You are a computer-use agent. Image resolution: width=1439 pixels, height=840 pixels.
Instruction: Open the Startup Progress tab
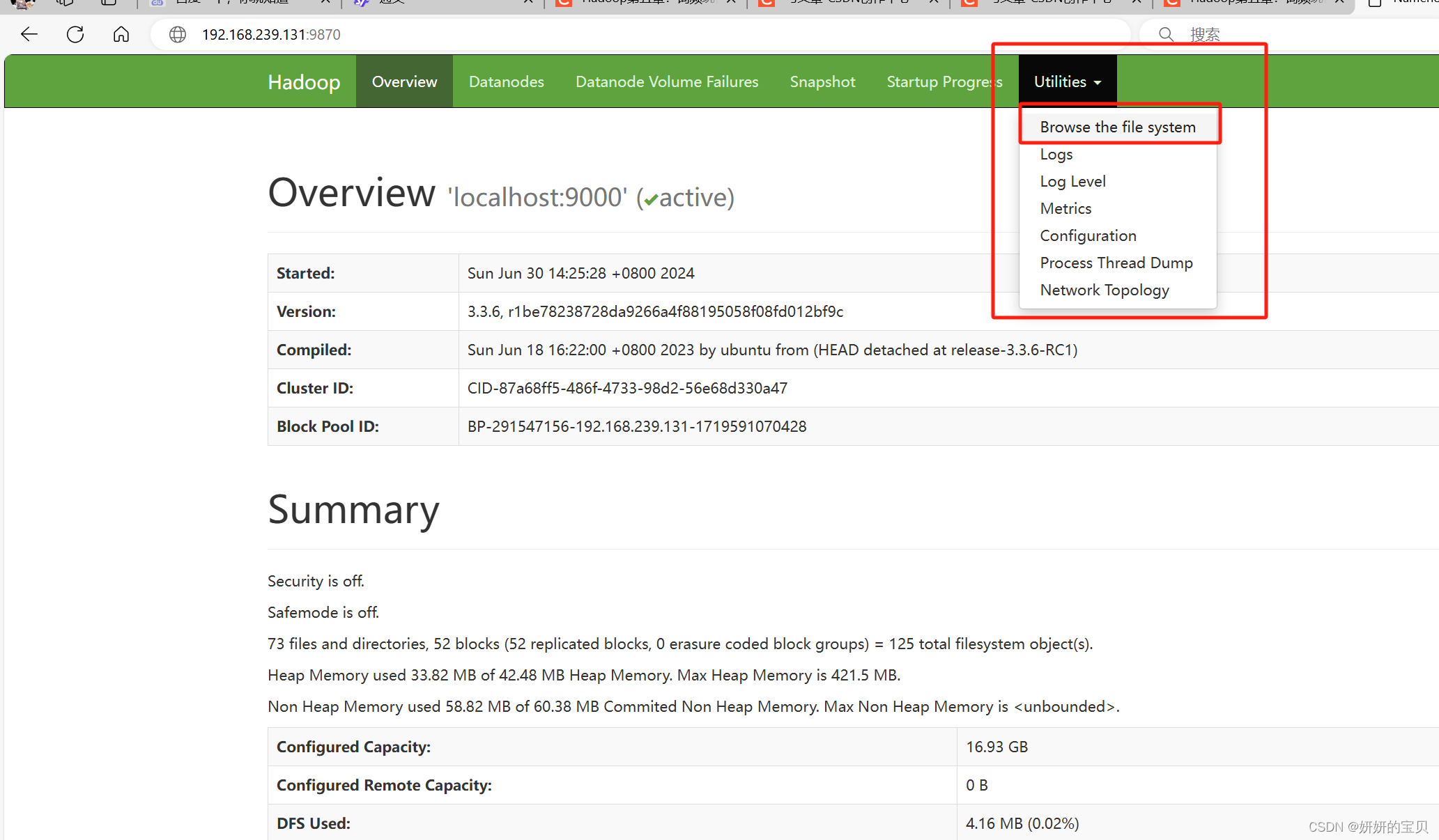(944, 81)
